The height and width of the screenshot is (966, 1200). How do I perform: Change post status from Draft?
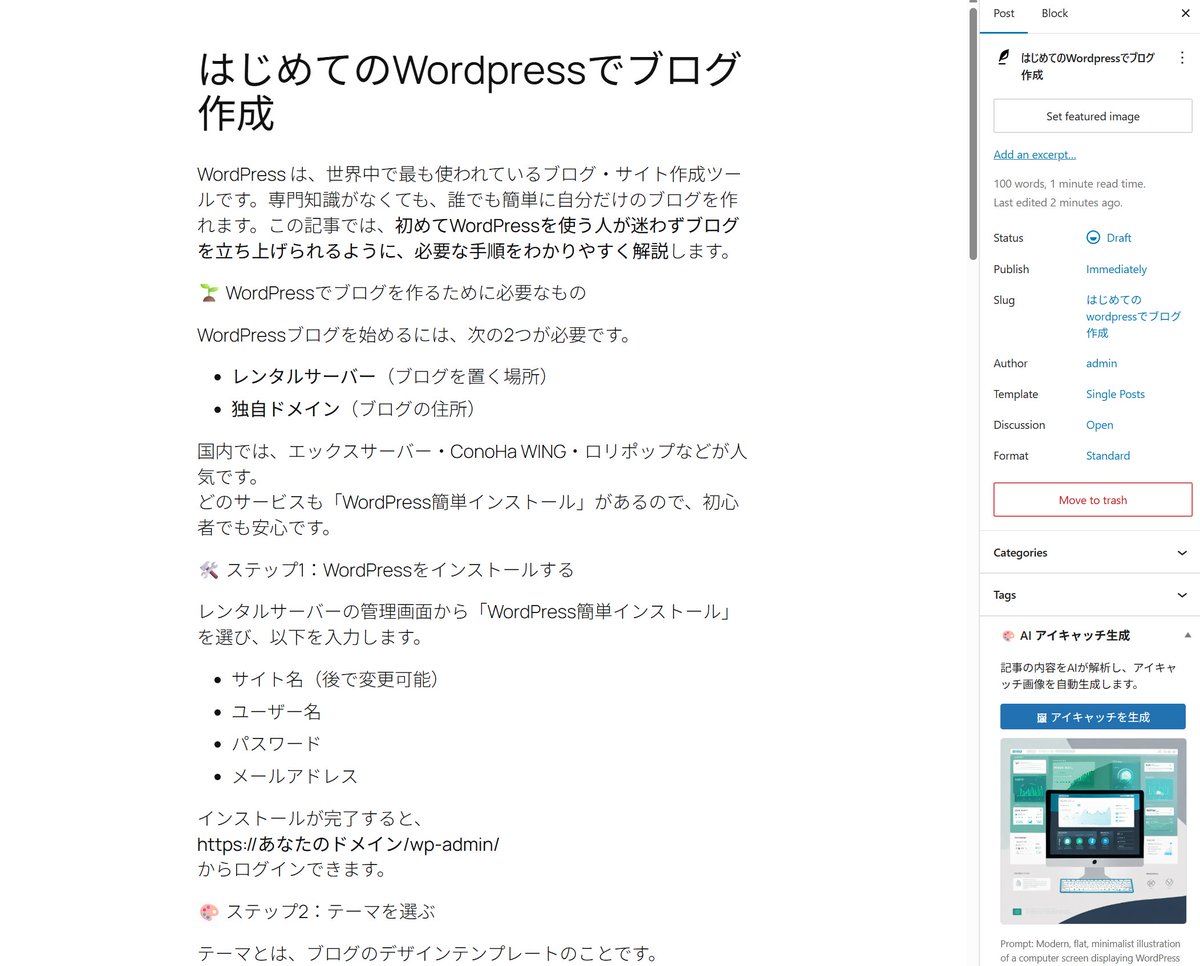coord(1118,238)
